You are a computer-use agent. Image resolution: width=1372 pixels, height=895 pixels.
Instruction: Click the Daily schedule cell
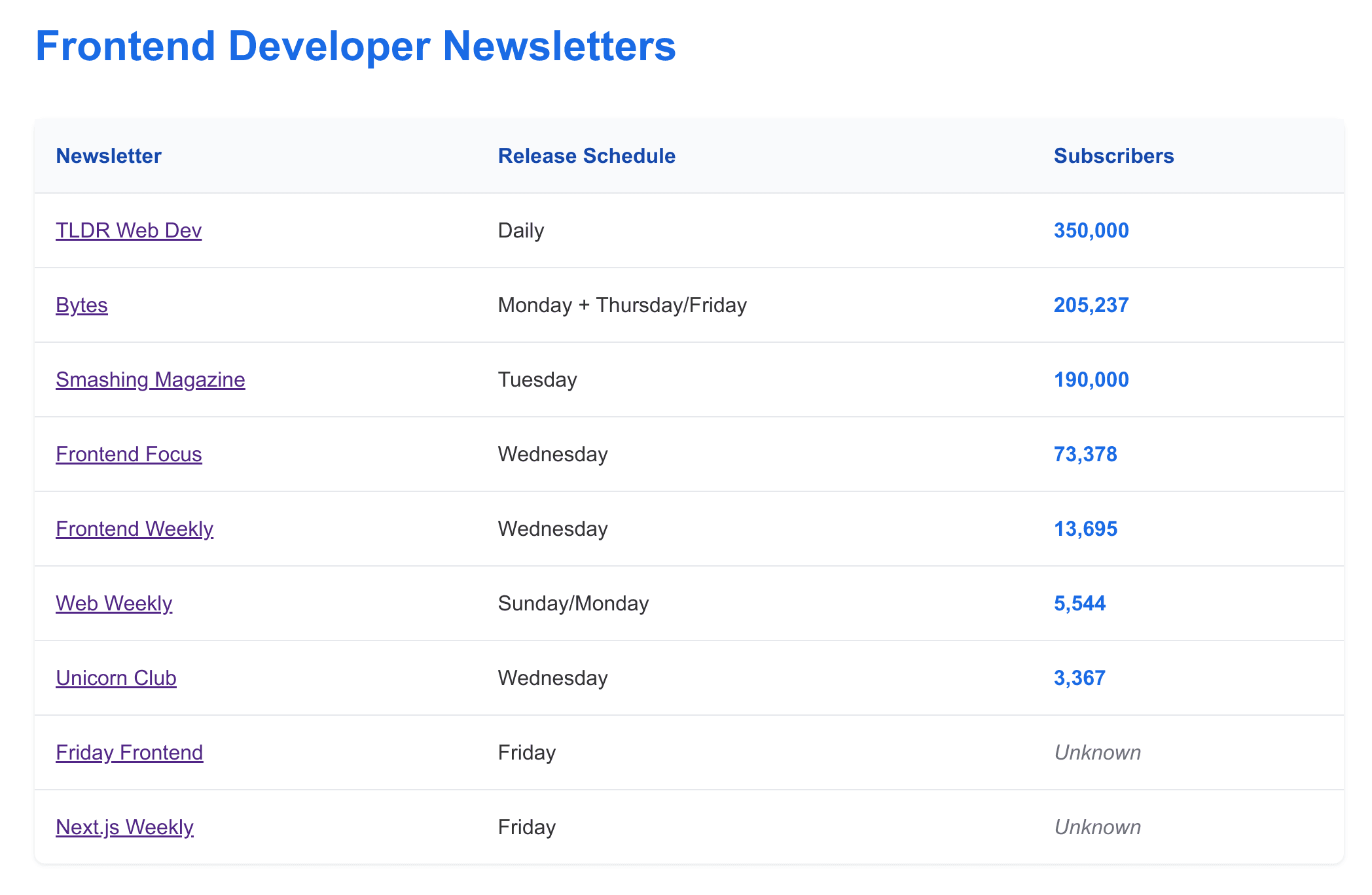[x=521, y=230]
